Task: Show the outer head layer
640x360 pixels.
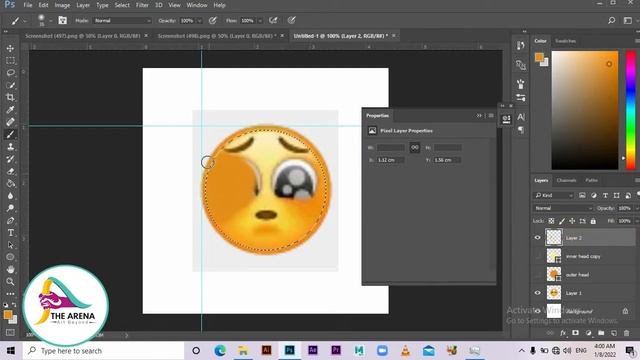Action: [x=538, y=274]
